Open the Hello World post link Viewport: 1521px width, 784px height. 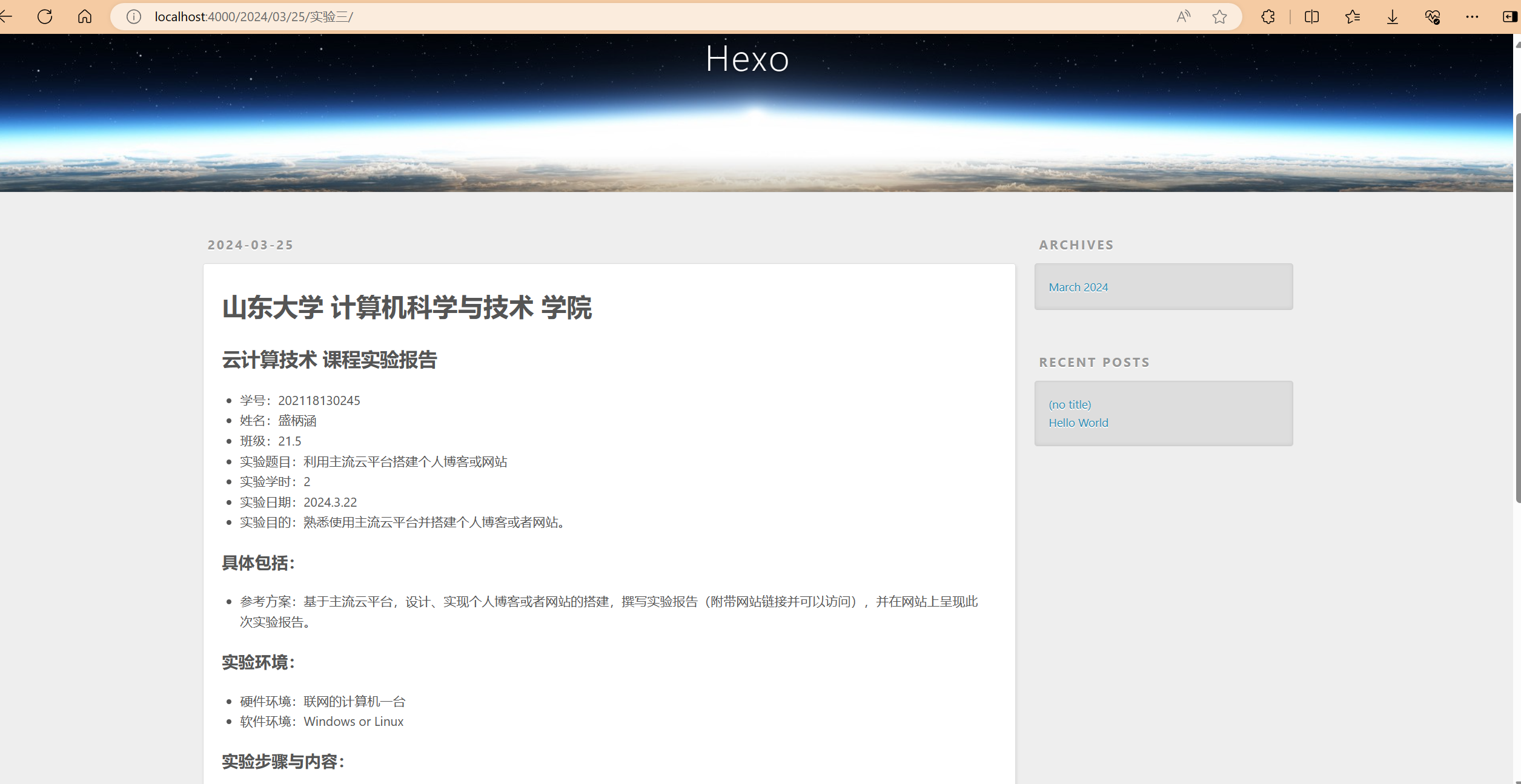click(x=1078, y=423)
